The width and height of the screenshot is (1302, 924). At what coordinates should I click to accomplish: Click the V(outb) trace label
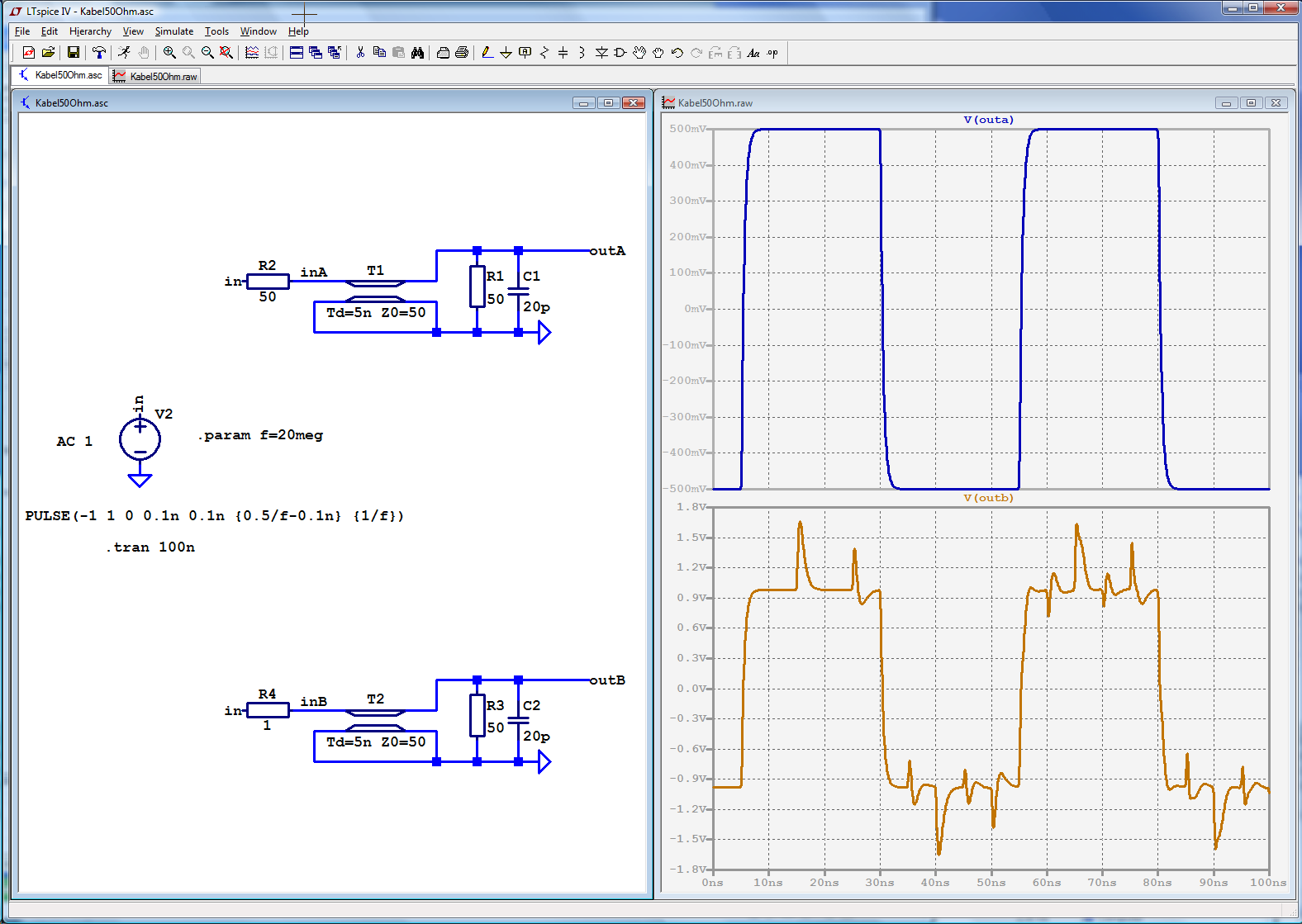tap(988, 498)
